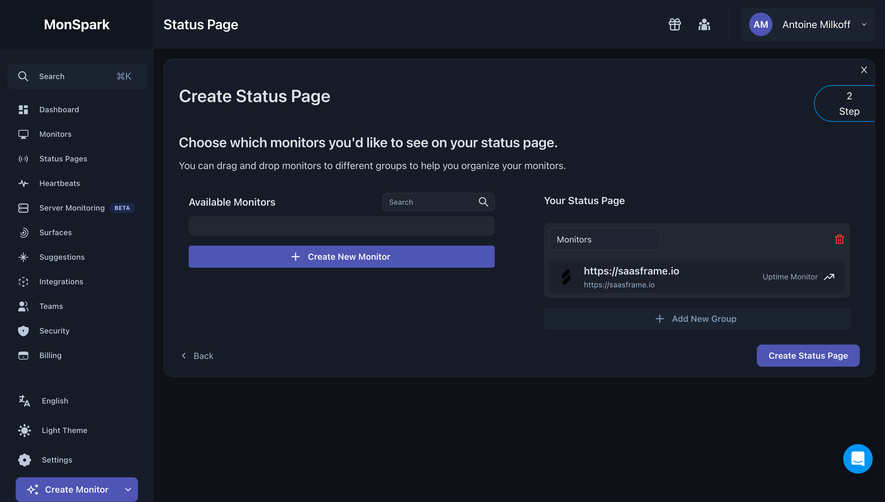This screenshot has width=885, height=502.
Task: Open the Teams label in sidebar
Action: [x=51, y=306]
